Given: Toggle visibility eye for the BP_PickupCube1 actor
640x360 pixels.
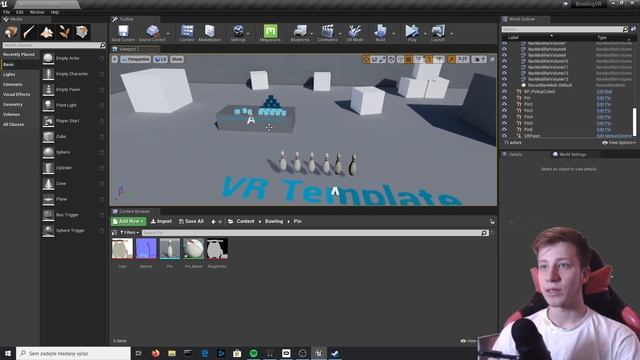Looking at the screenshot, I should coord(504,91).
